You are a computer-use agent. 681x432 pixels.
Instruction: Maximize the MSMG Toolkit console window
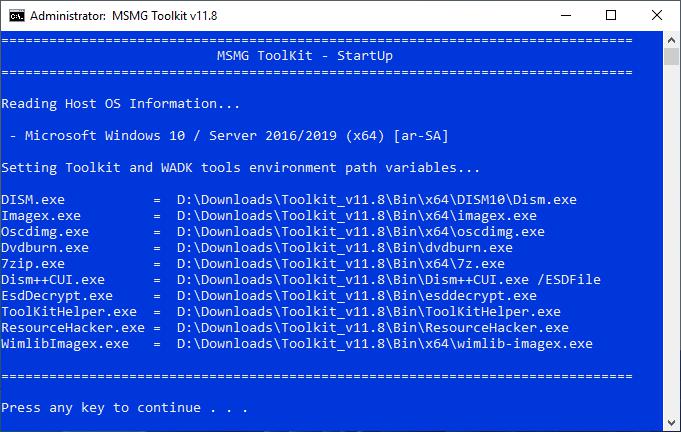click(x=611, y=15)
